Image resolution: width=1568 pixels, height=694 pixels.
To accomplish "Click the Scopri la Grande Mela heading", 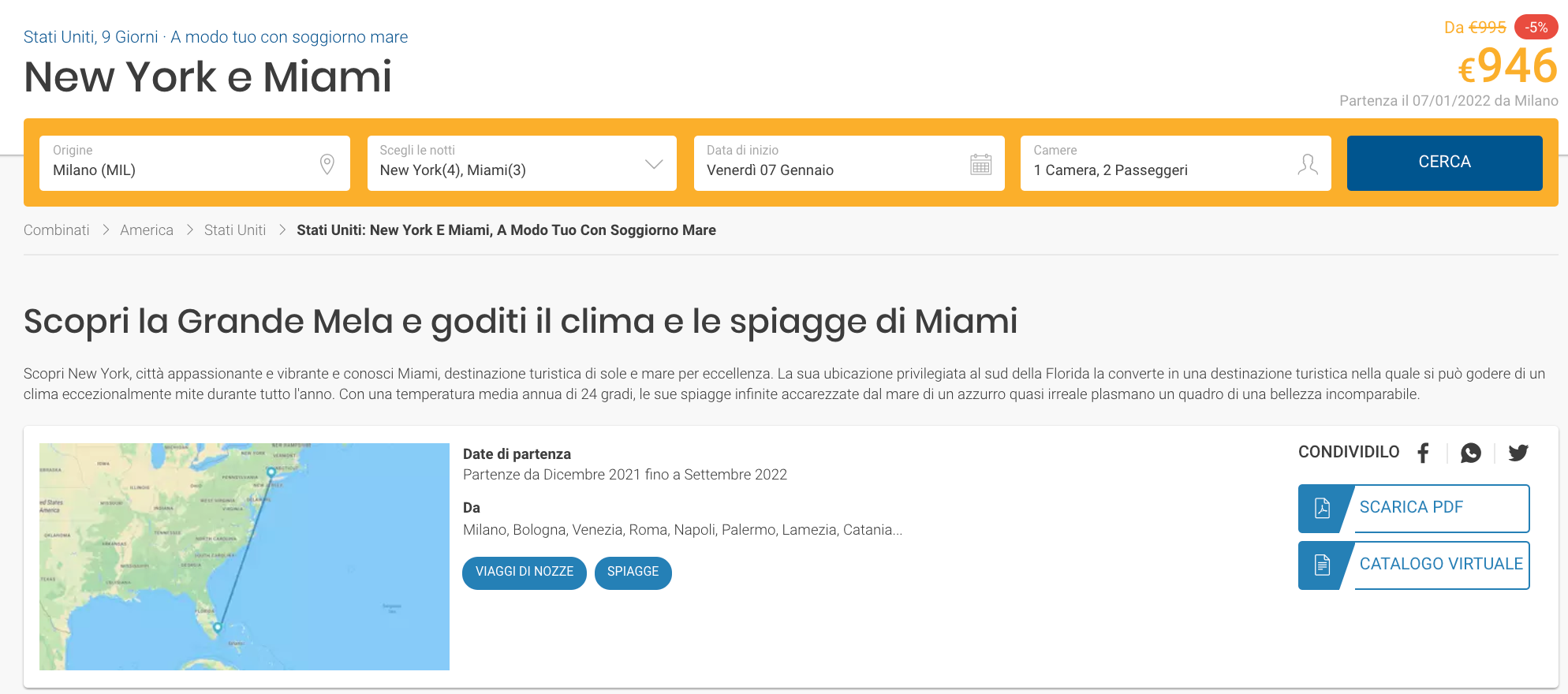I will 521,322.
